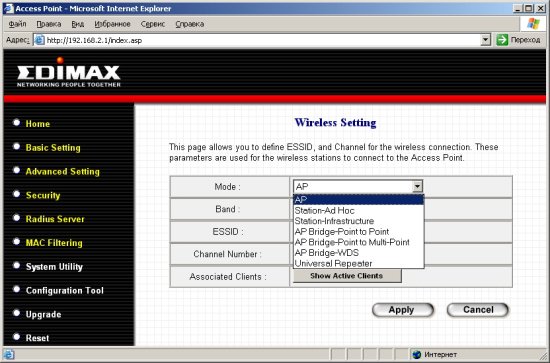Open Advanced Setting in sidebar

[x=62, y=171]
